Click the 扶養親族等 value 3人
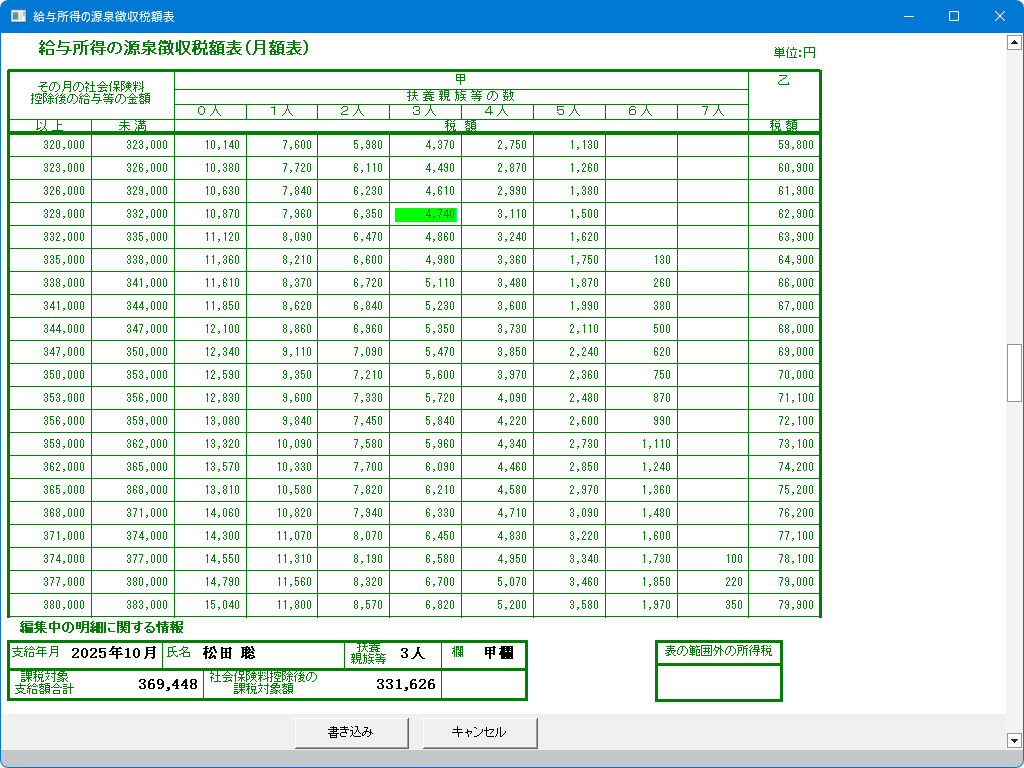1024x768 pixels. (x=412, y=653)
